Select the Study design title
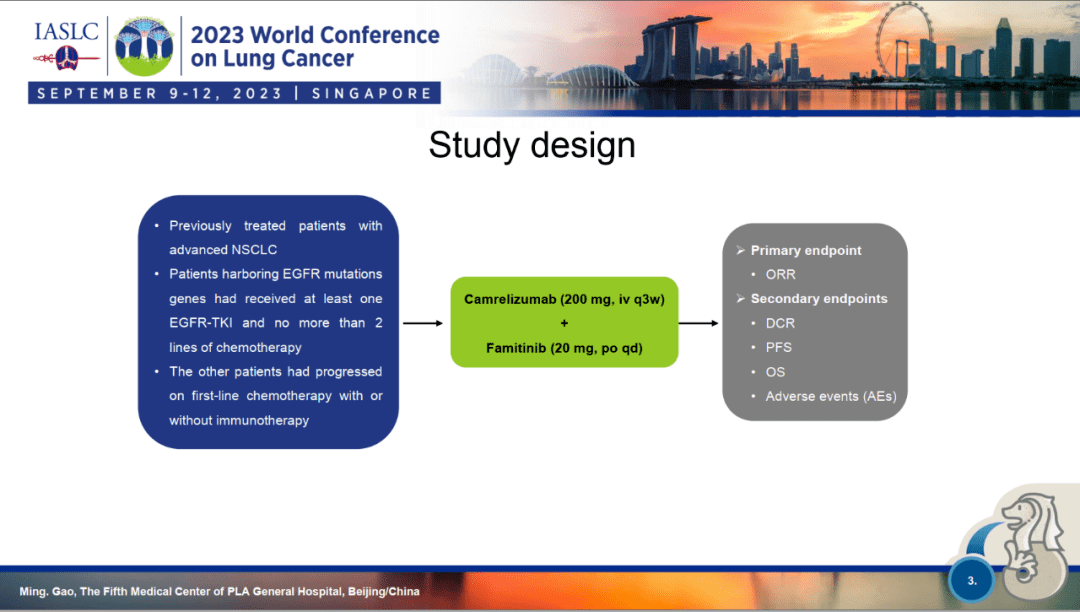This screenshot has width=1080, height=612. click(532, 145)
